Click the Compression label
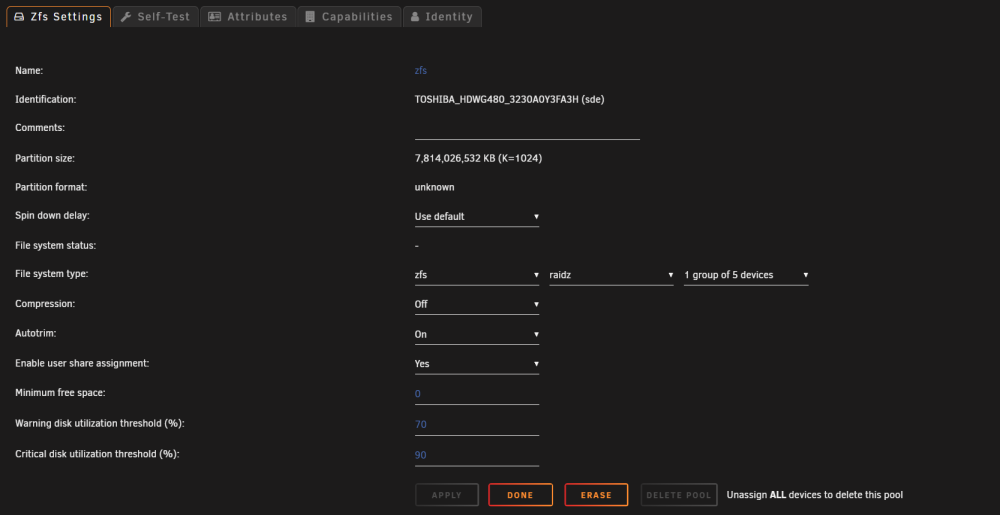Viewport: 1000px width, 515px height. coord(45,304)
